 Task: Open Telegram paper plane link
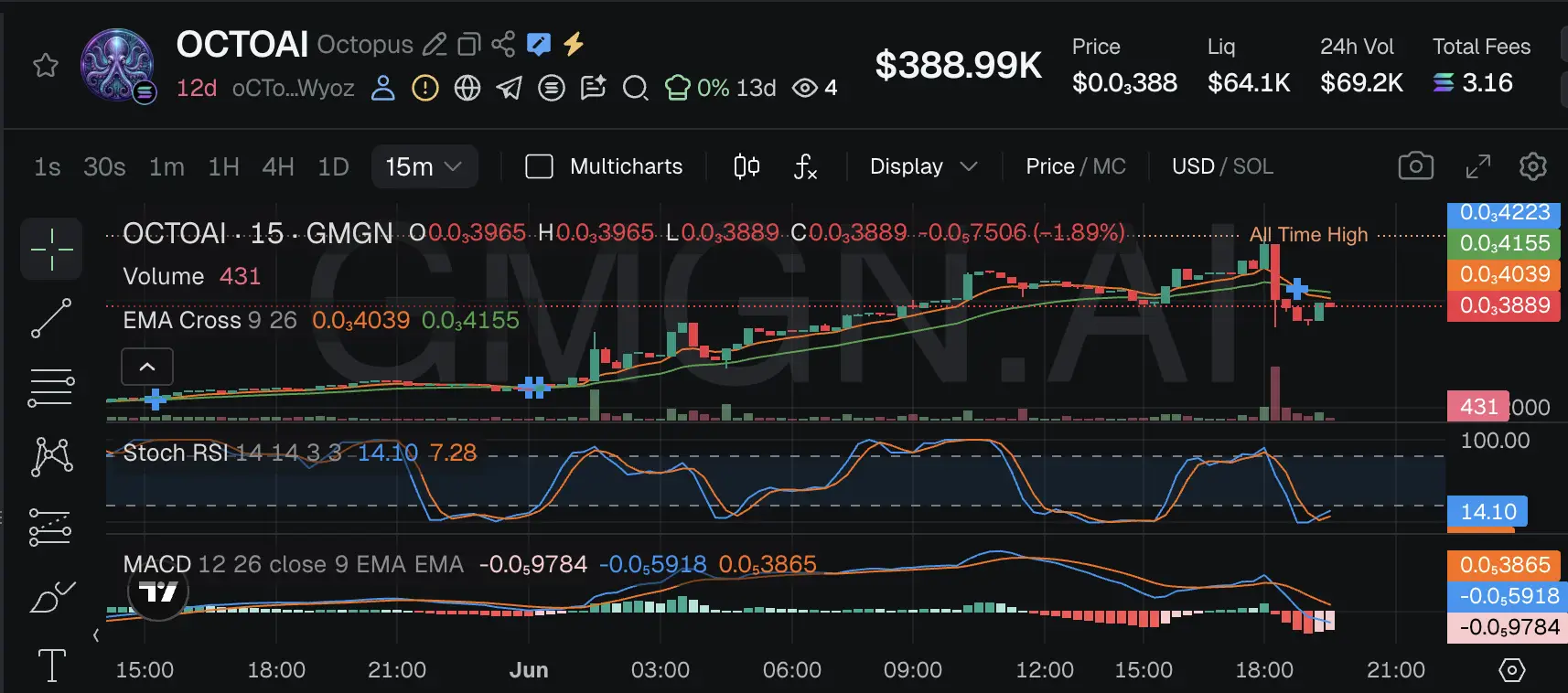pyautogui.click(x=510, y=88)
